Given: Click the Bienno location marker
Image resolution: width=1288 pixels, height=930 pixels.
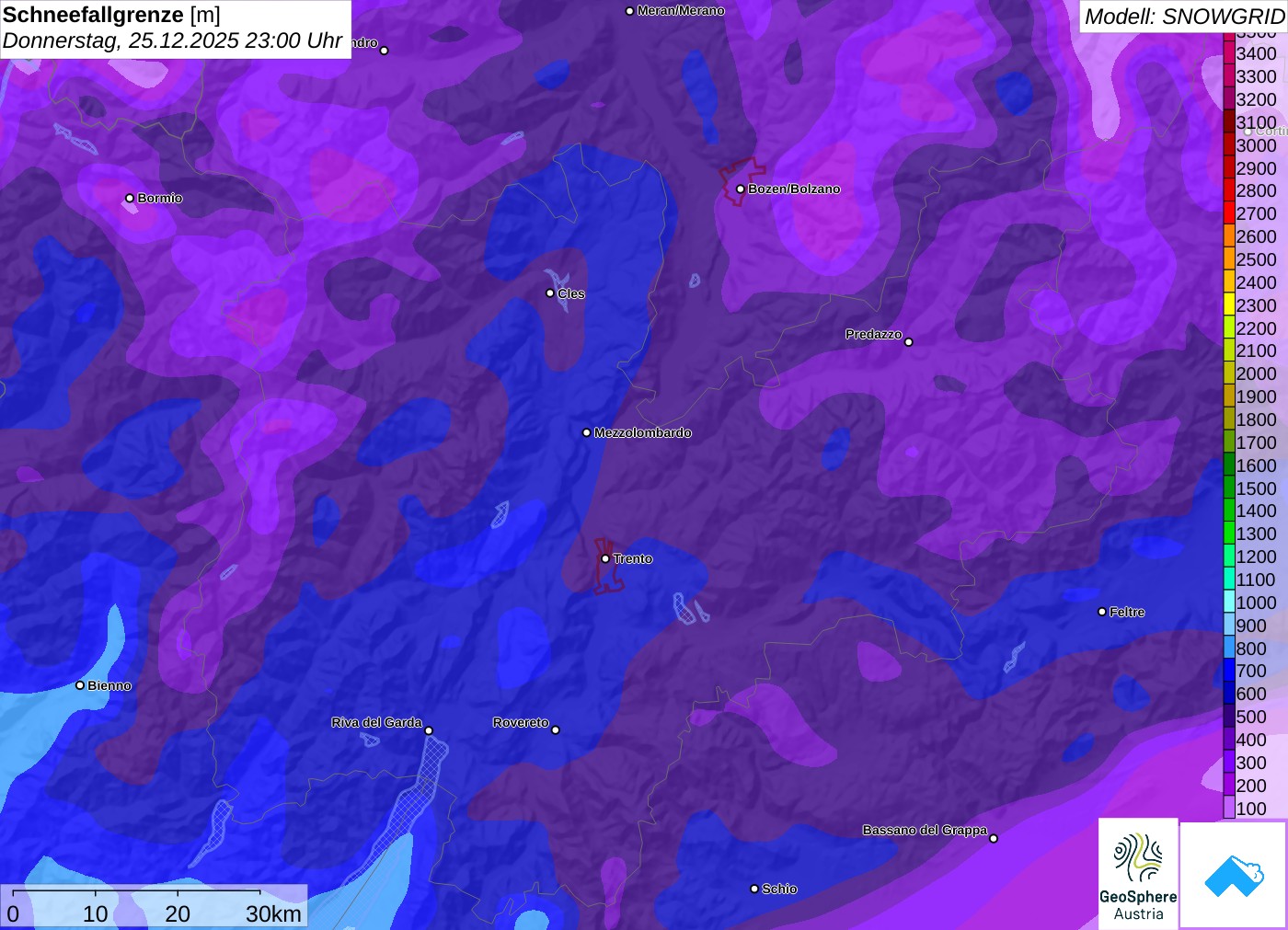Looking at the screenshot, I should click(x=80, y=685).
